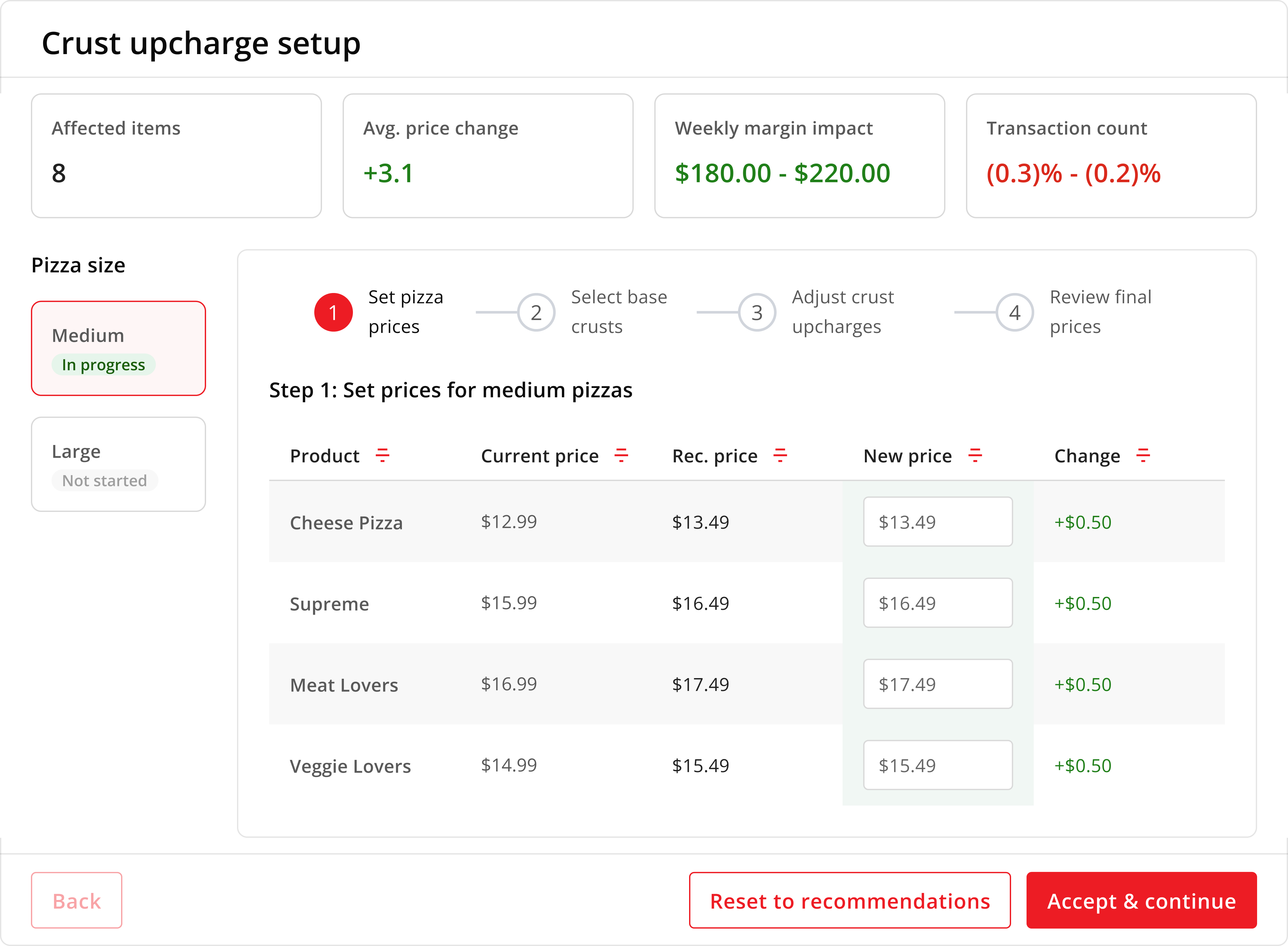Click the Back button
This screenshot has width=1288, height=946.
(x=76, y=900)
